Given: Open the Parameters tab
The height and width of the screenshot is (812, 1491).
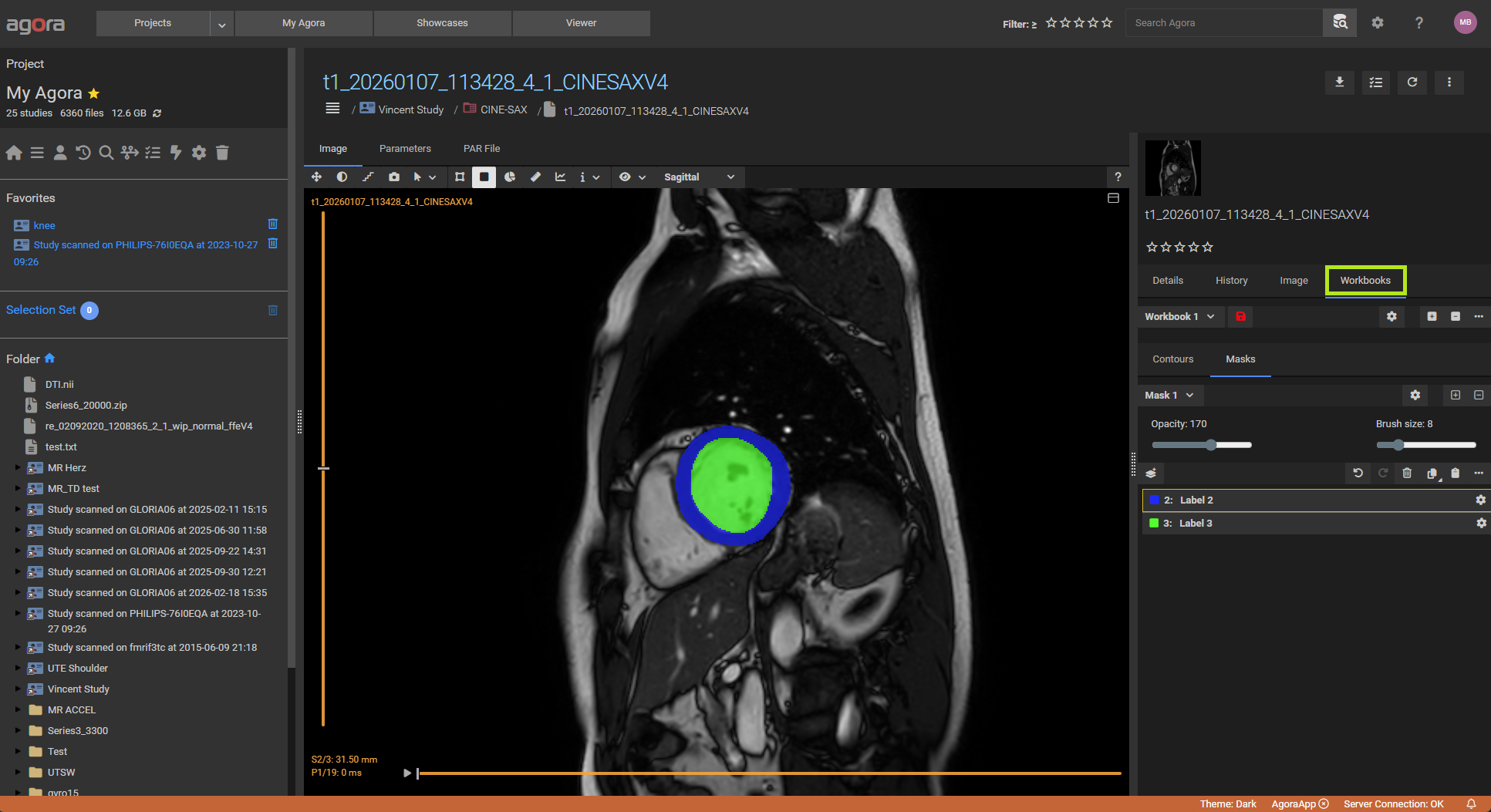Looking at the screenshot, I should [405, 149].
